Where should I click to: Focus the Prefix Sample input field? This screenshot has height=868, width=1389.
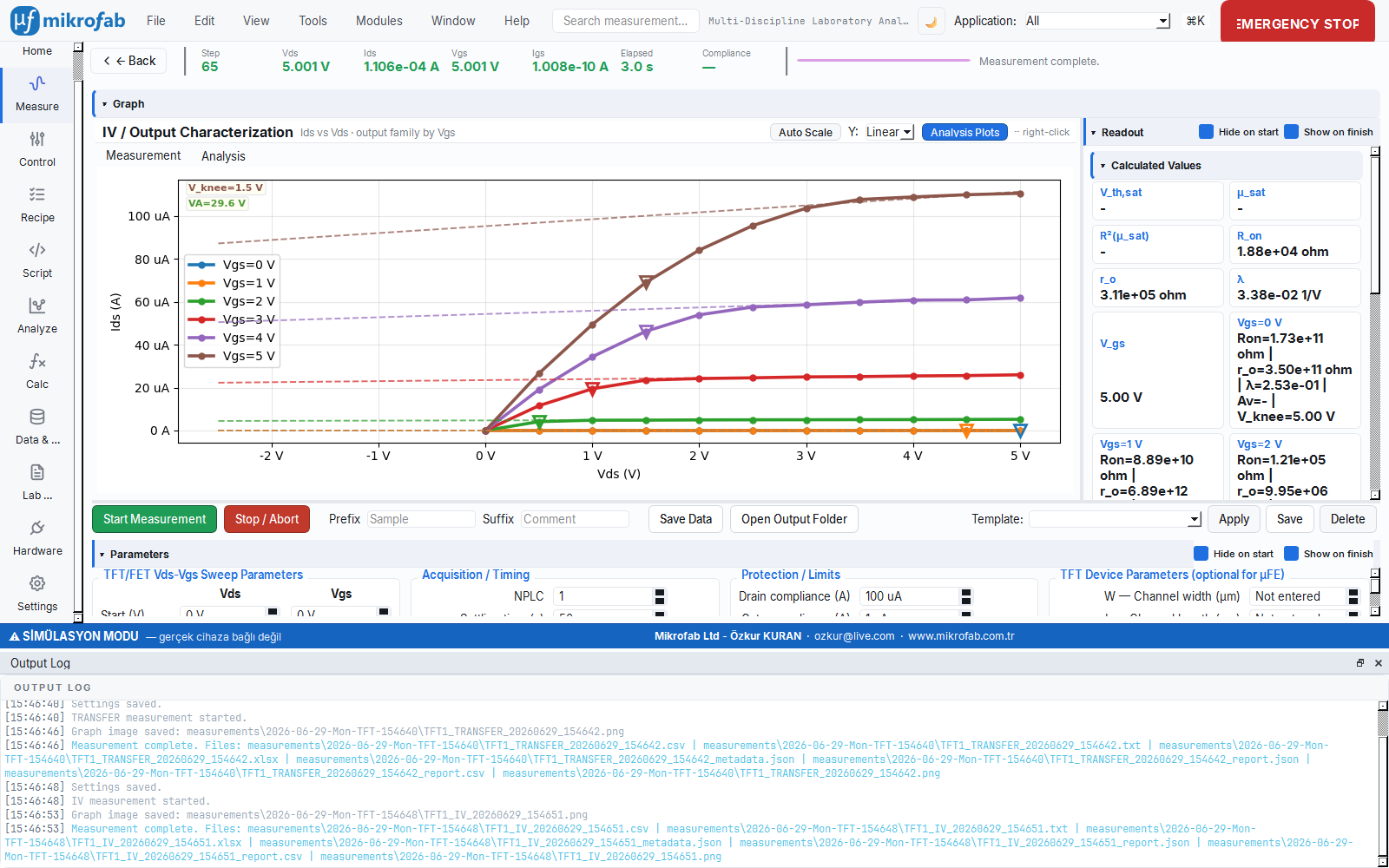(421, 519)
